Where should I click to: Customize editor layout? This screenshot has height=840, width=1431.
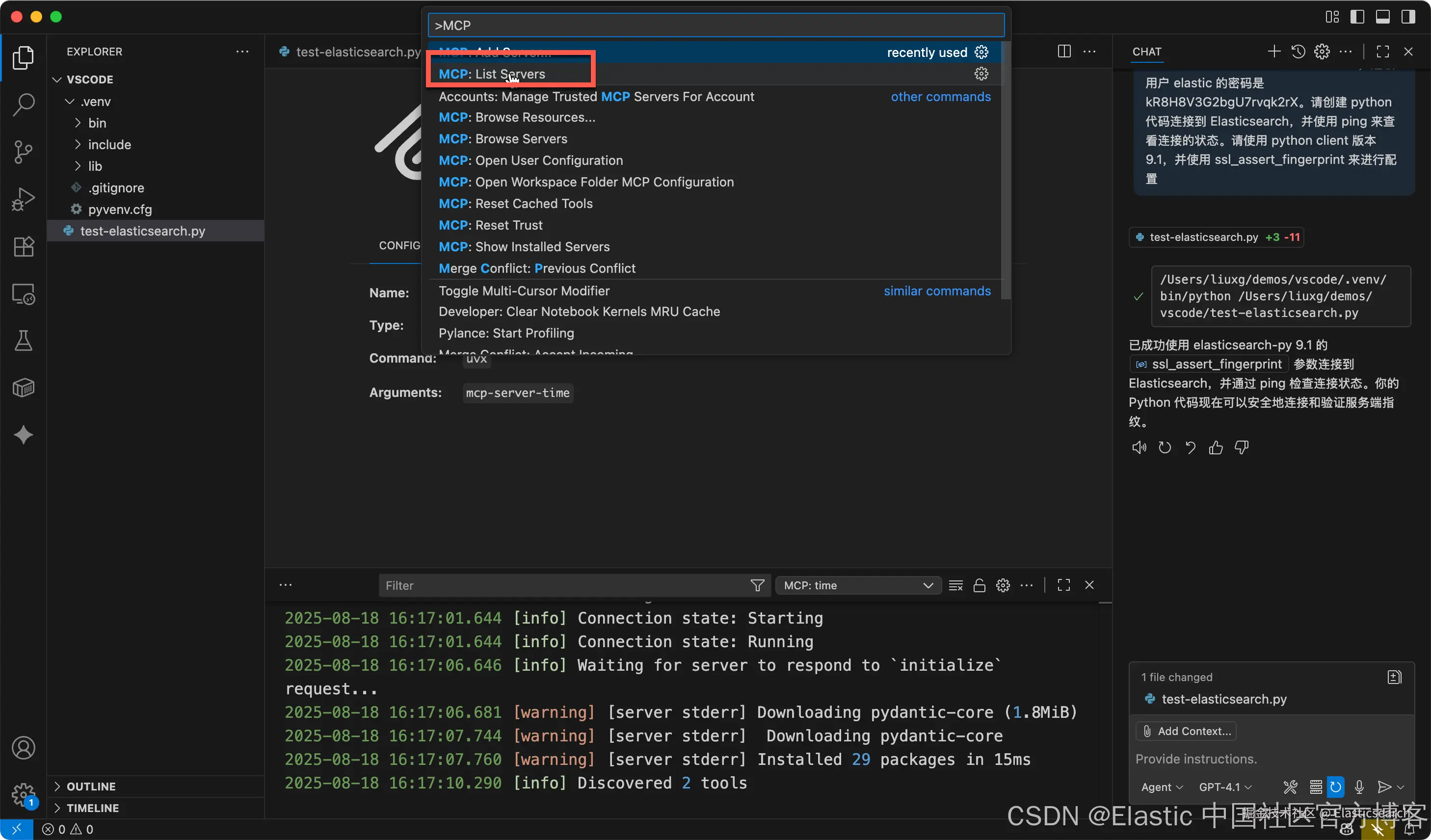tap(1332, 17)
